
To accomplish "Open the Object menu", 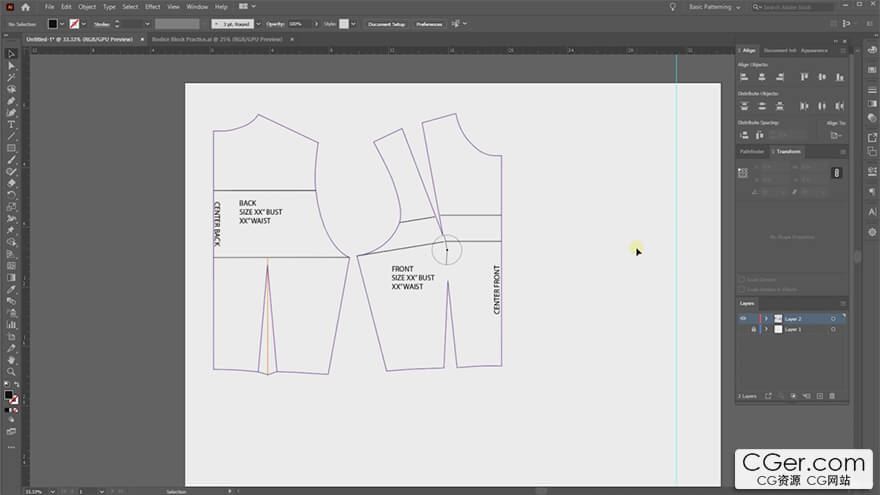I will (x=87, y=7).
